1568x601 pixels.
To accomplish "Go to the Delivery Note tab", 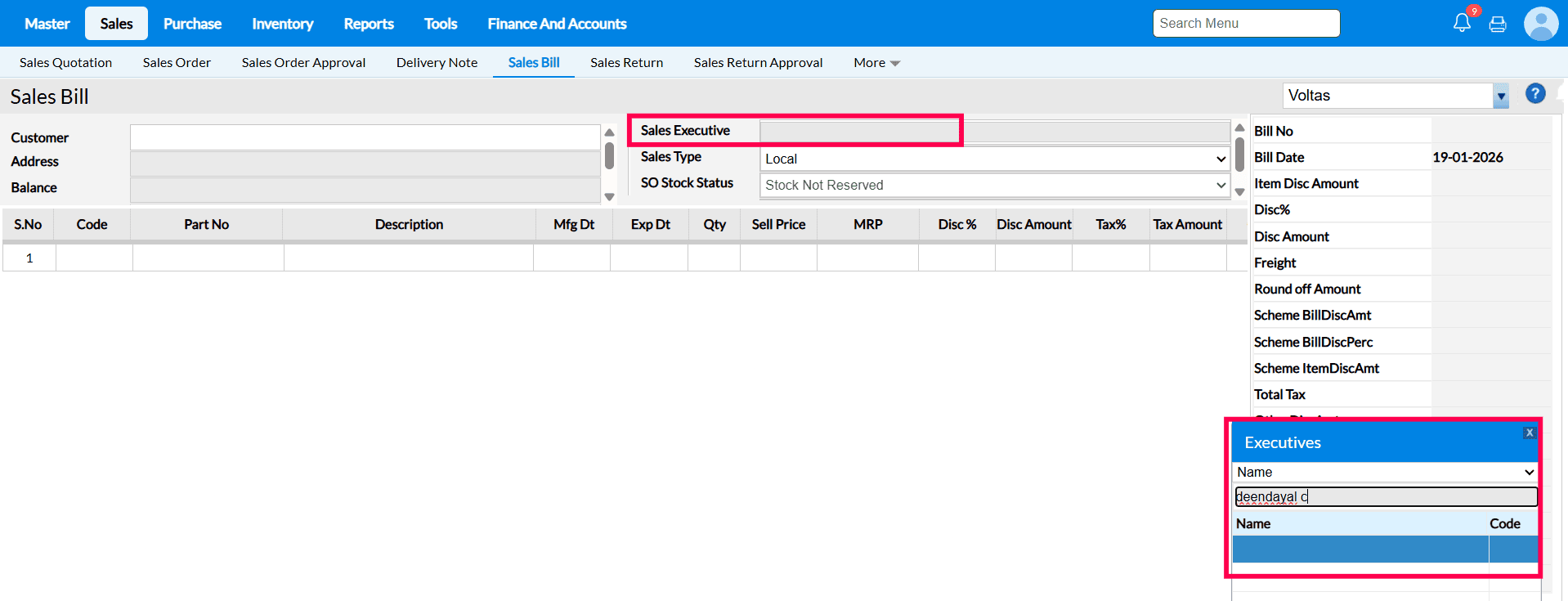I will [437, 63].
